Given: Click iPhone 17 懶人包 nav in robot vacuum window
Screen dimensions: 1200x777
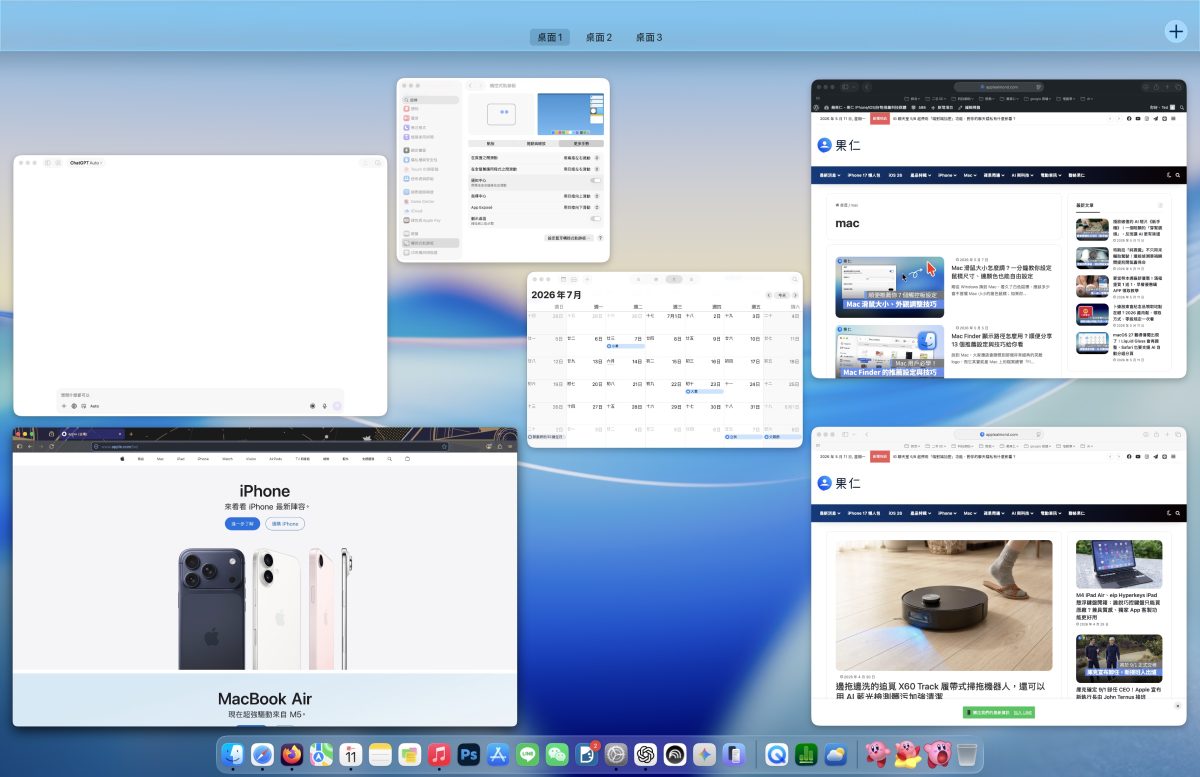Looking at the screenshot, I should [864, 512].
